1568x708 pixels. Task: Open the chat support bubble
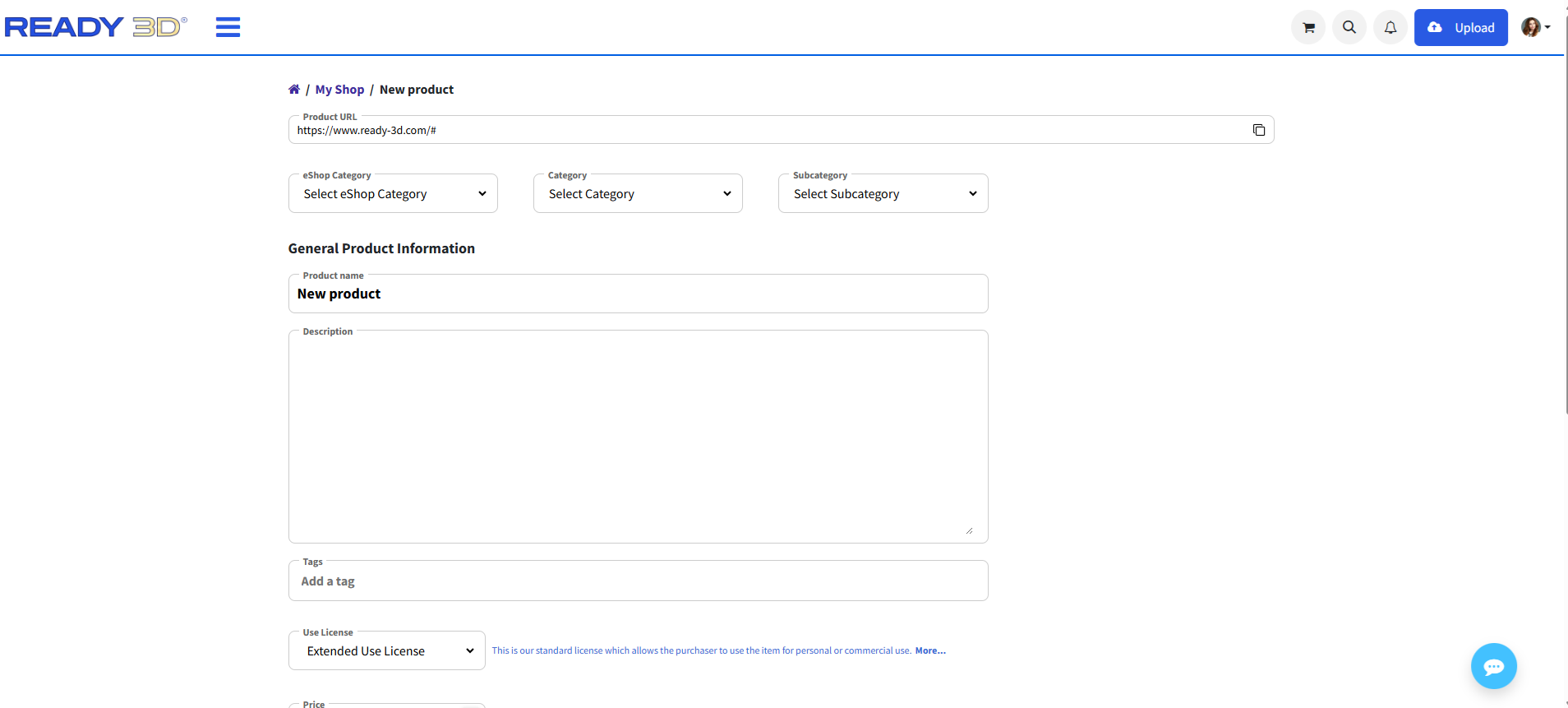pyautogui.click(x=1493, y=666)
